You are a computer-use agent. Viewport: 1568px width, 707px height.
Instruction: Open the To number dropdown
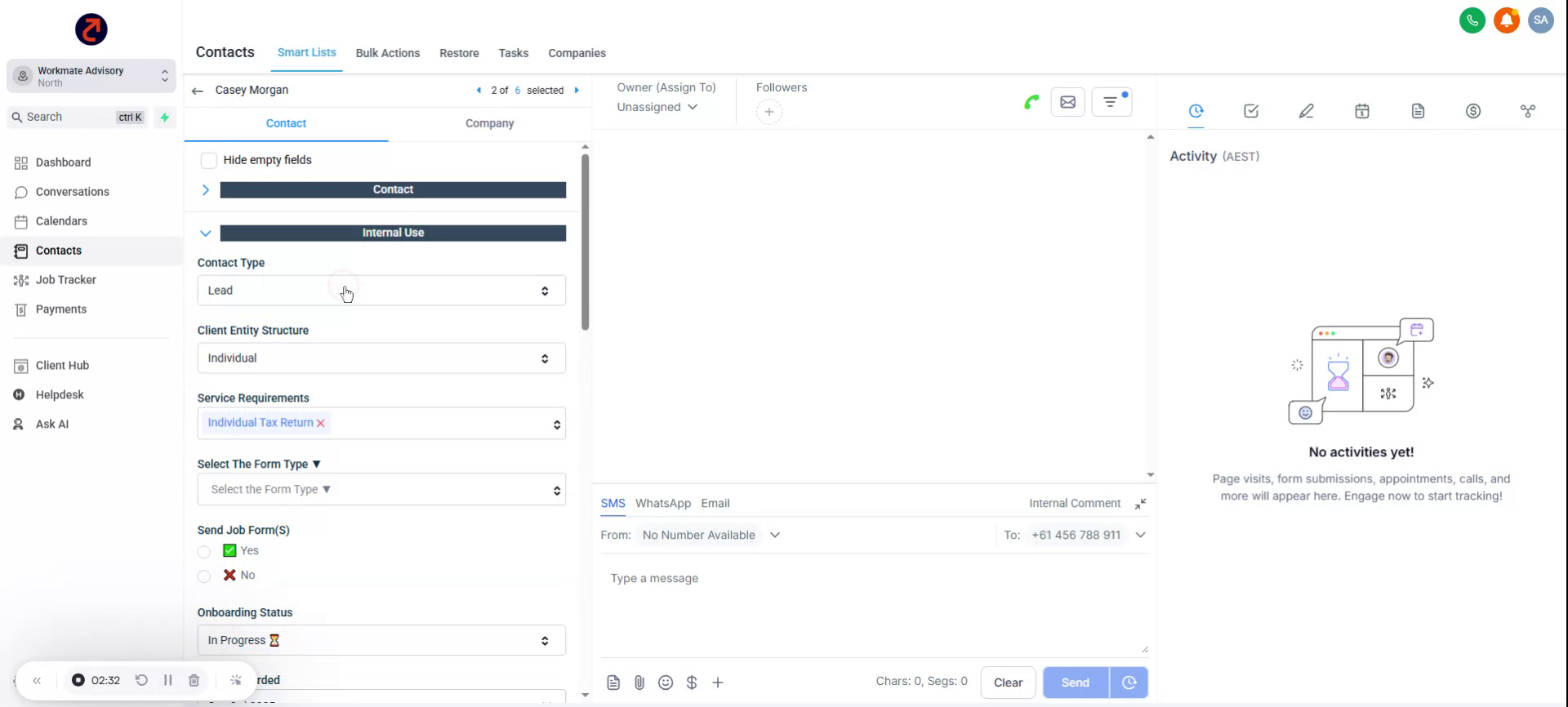[x=1088, y=536]
